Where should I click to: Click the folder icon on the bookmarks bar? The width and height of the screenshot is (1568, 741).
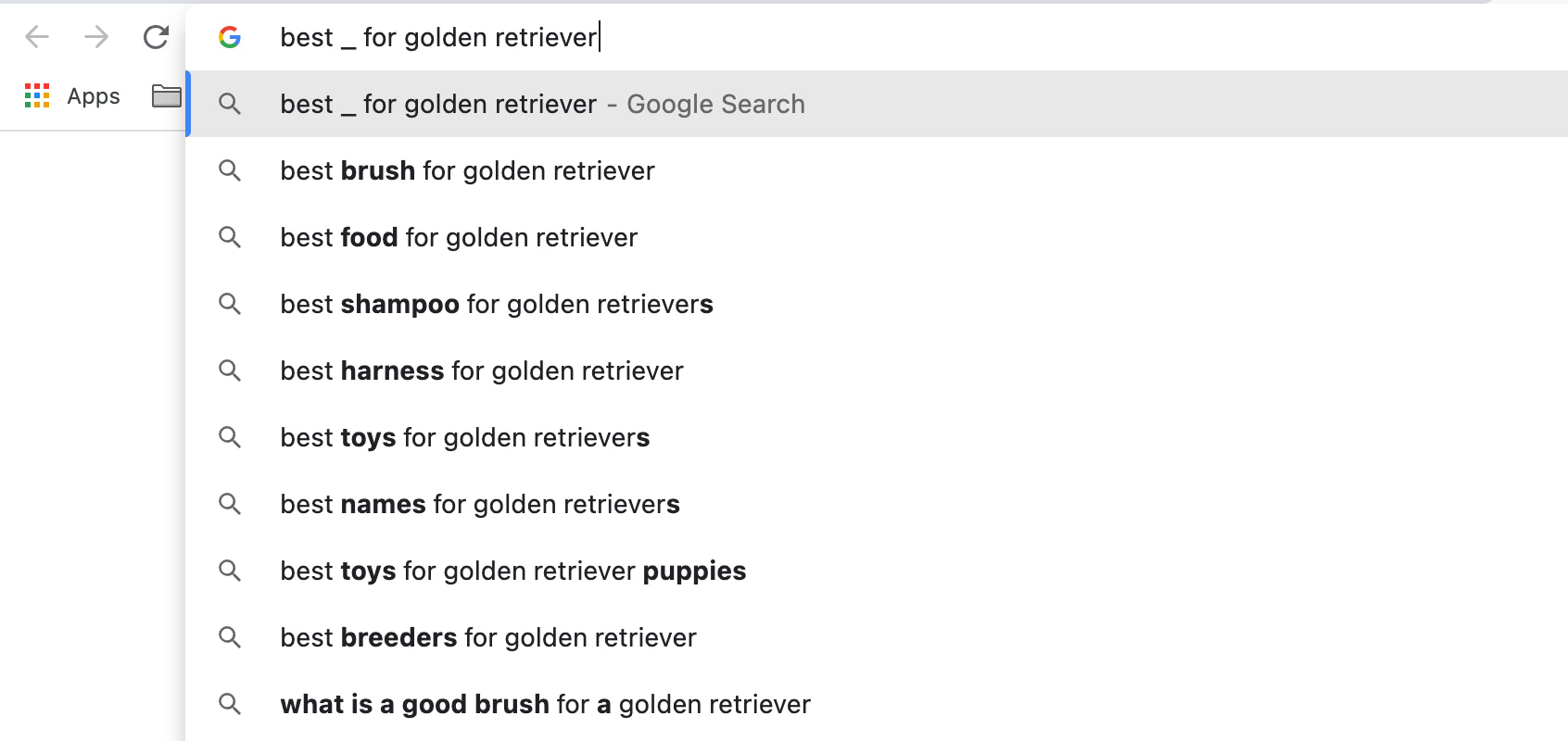(165, 95)
